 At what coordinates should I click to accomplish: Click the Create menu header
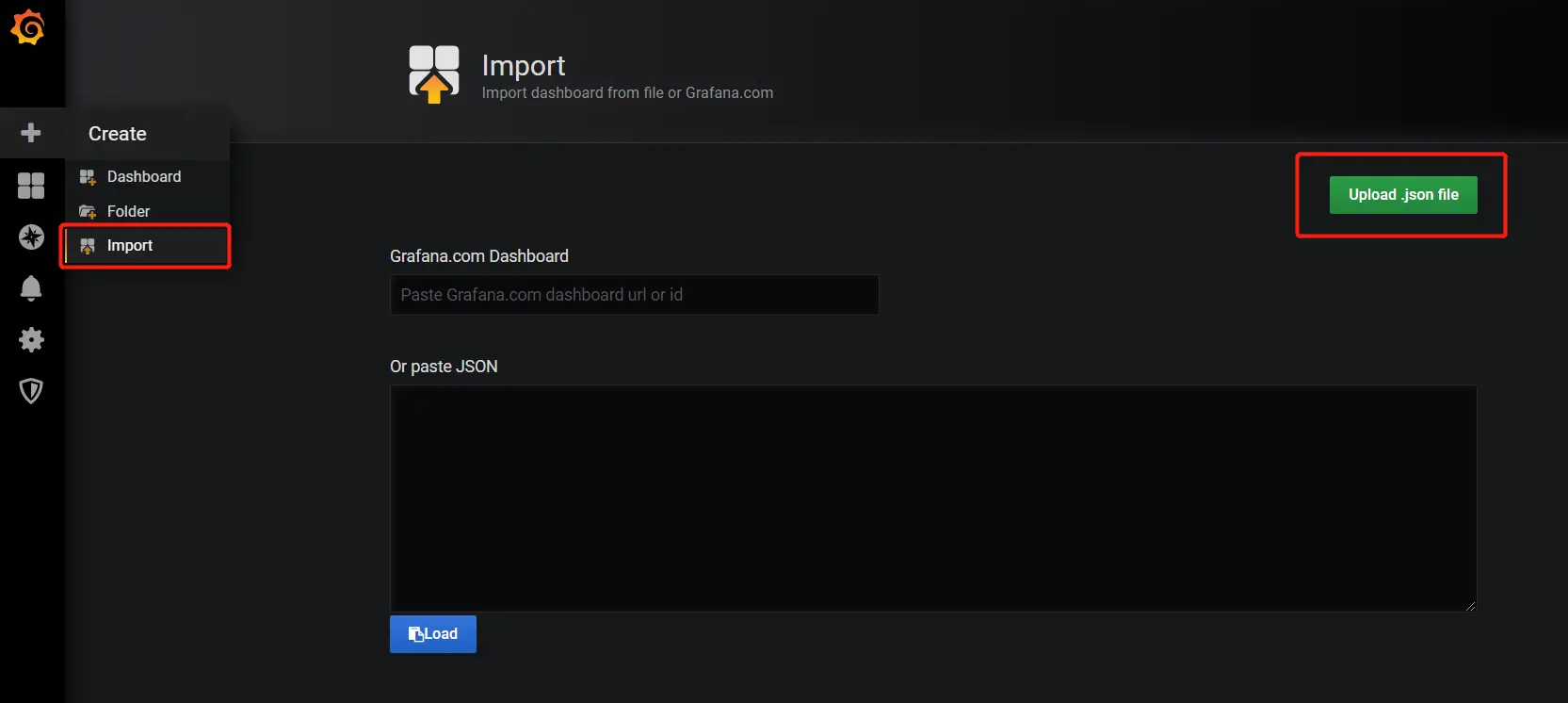coord(118,134)
